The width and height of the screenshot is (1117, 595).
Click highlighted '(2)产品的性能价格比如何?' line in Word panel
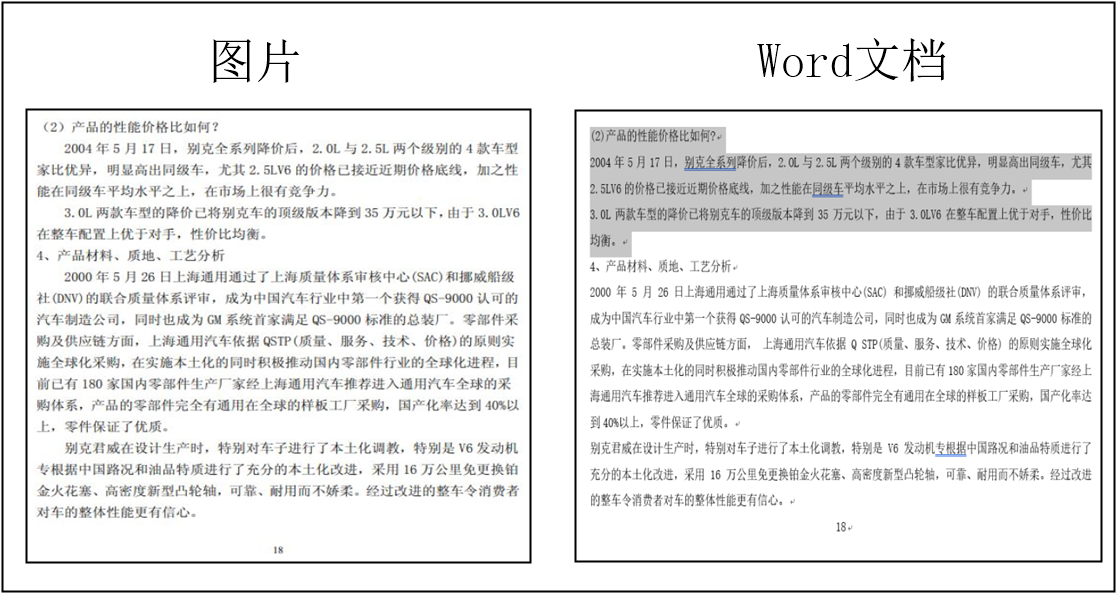(653, 135)
